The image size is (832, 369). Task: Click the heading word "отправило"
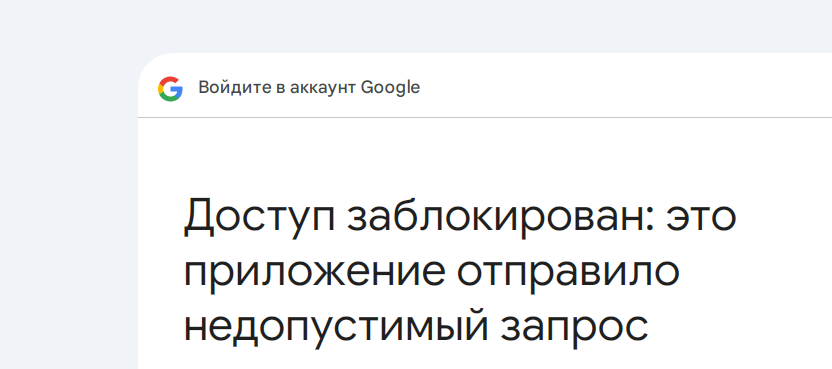point(569,274)
